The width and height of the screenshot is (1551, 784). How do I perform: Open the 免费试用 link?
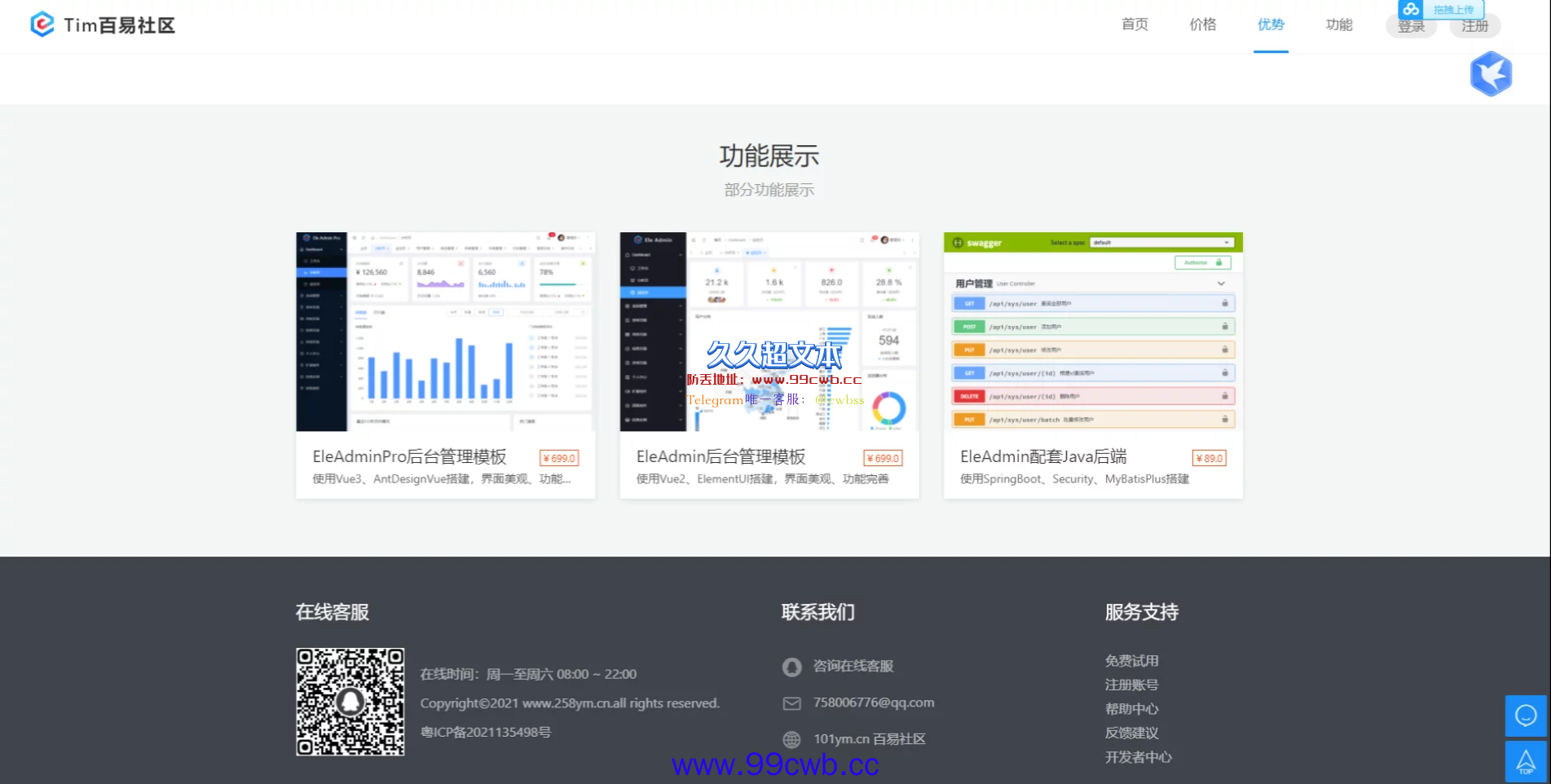point(1131,661)
